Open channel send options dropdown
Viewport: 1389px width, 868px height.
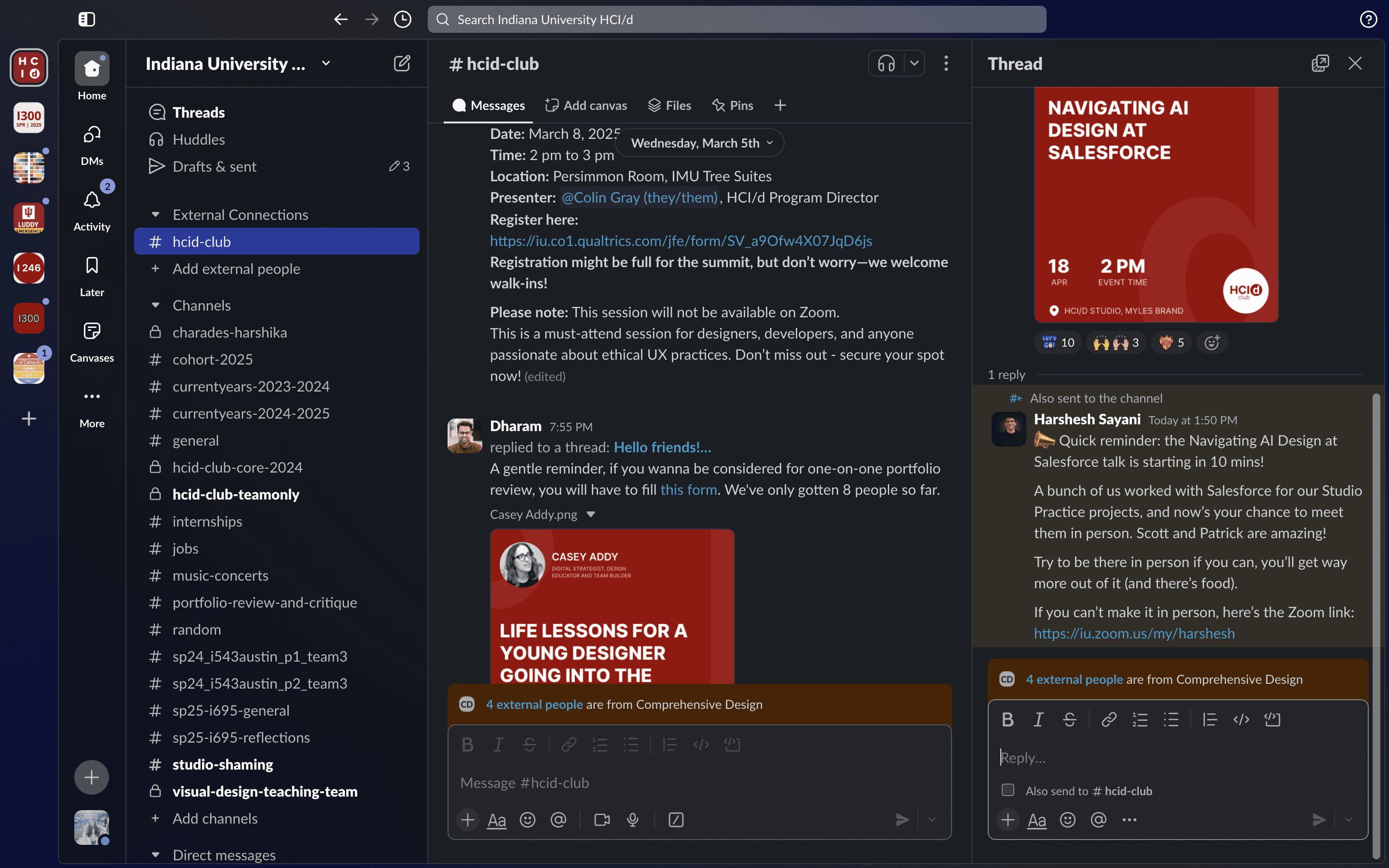(x=932, y=820)
